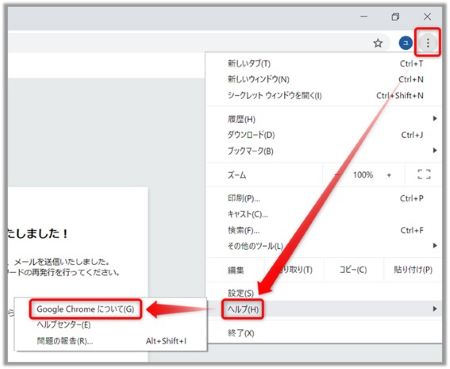The height and width of the screenshot is (369, 450).
Task: Expand the ブックマーク(B) submenu
Action: click(324, 151)
